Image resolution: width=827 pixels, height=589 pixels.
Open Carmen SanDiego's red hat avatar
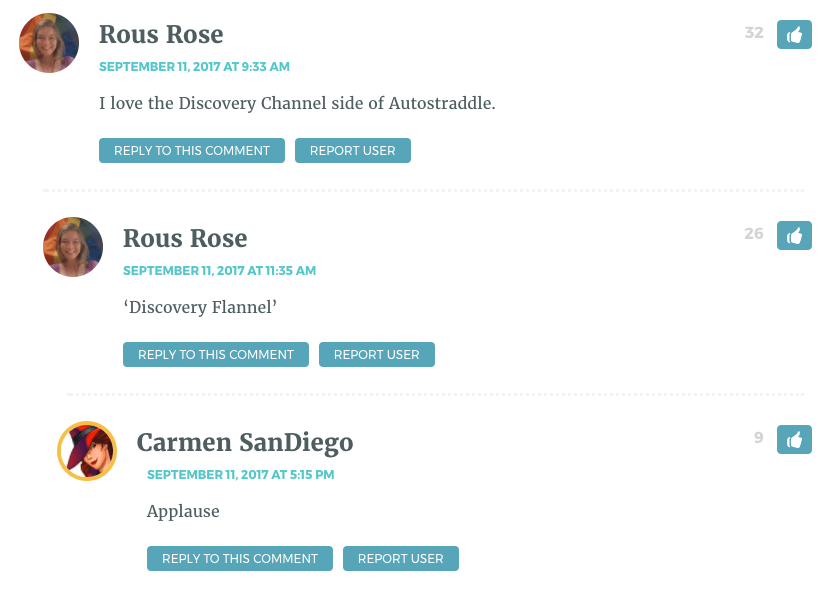click(87, 451)
